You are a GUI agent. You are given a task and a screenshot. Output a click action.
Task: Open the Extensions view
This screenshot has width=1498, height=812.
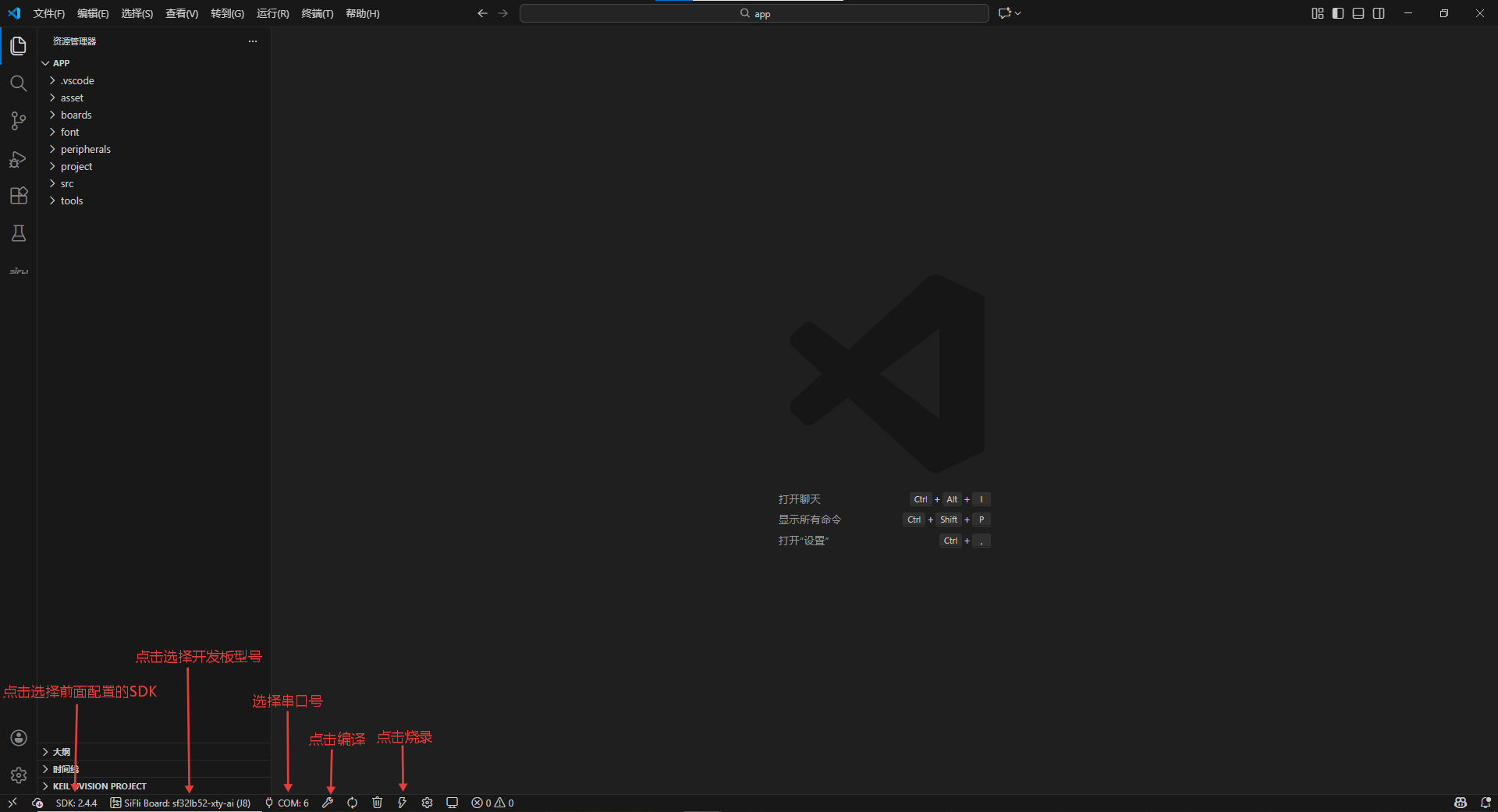tap(18, 196)
